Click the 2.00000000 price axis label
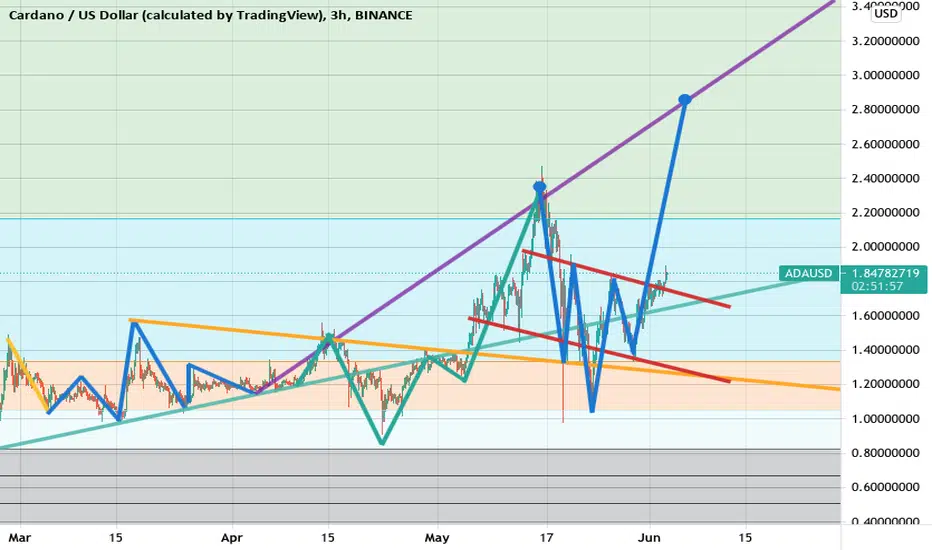Viewport: 932px width, 550px height. [x=886, y=247]
